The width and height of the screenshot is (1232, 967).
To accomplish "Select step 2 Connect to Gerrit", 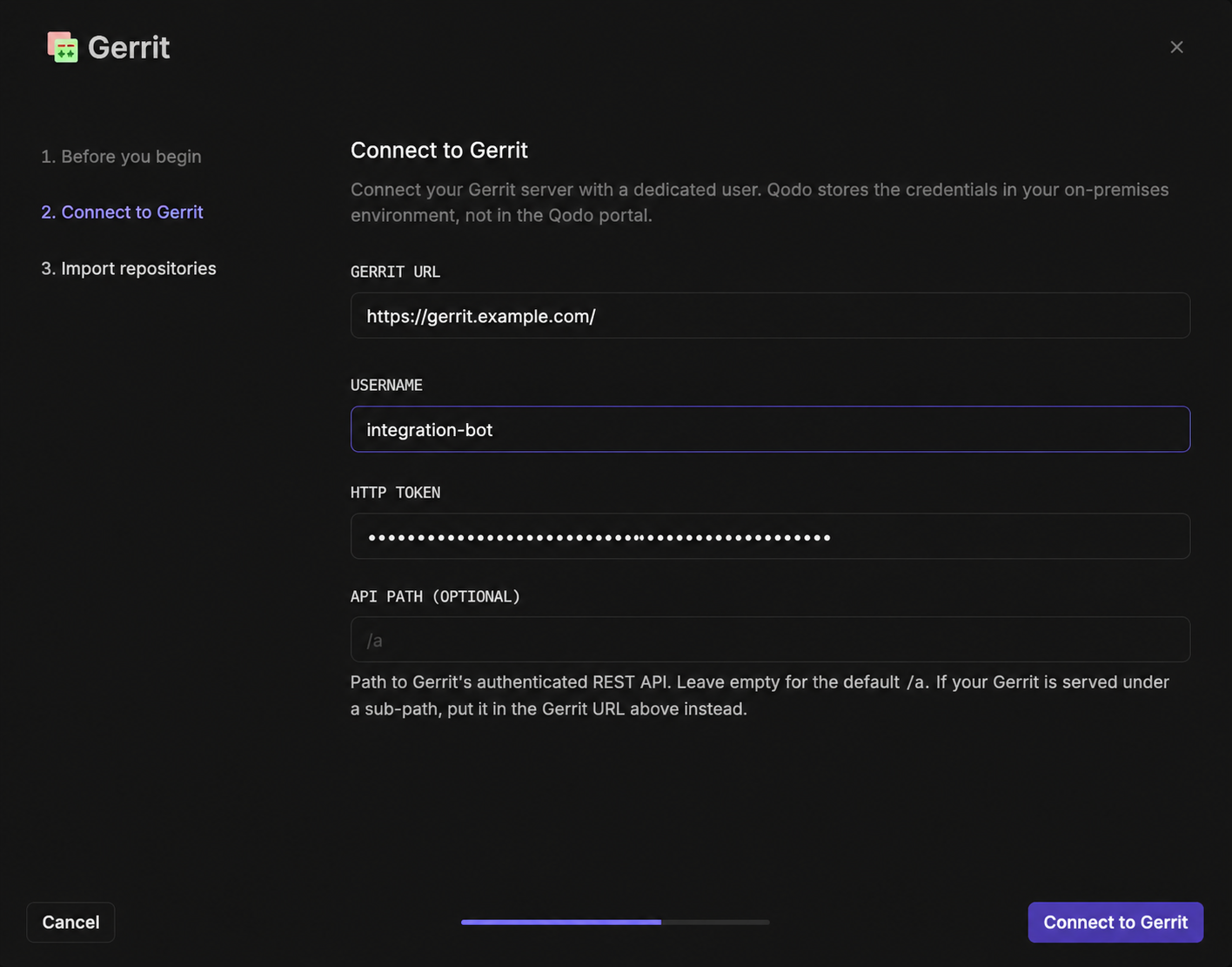I will [x=122, y=212].
